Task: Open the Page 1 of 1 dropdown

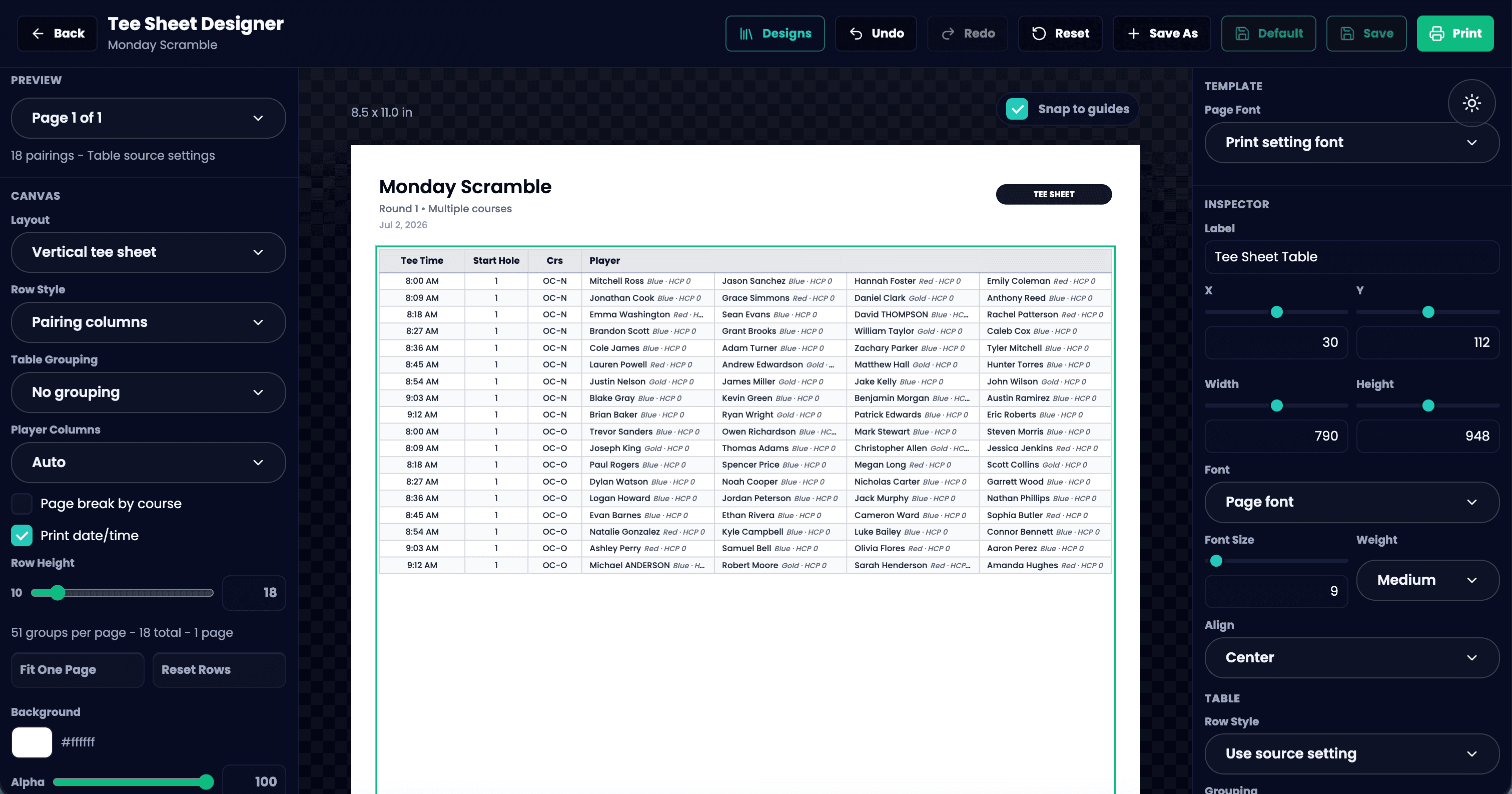Action: click(x=149, y=118)
